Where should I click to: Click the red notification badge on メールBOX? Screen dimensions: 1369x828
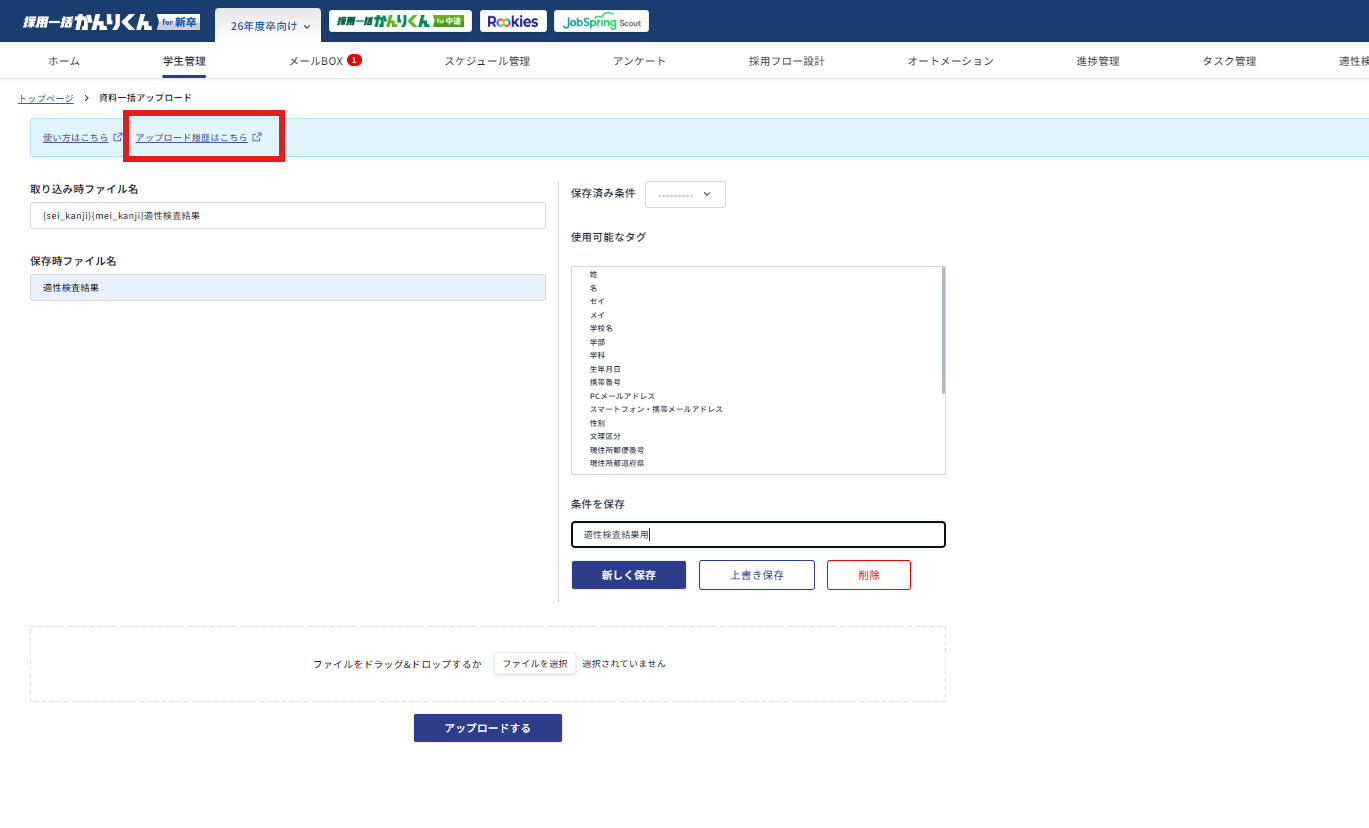tap(354, 60)
